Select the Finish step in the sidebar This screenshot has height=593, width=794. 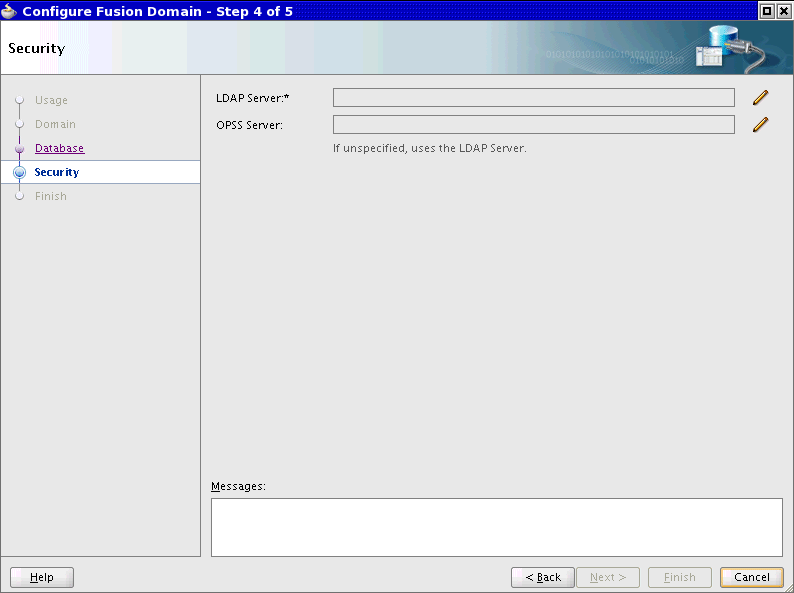point(51,196)
